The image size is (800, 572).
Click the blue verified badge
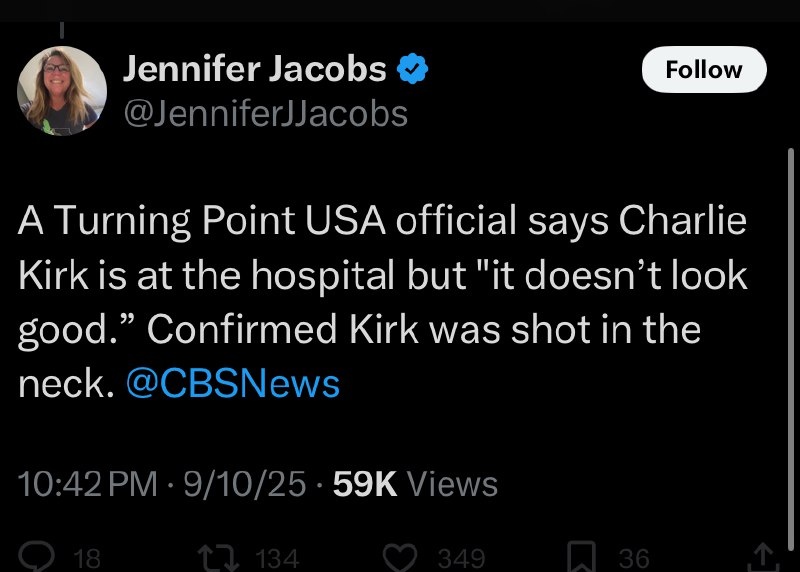pyautogui.click(x=412, y=70)
